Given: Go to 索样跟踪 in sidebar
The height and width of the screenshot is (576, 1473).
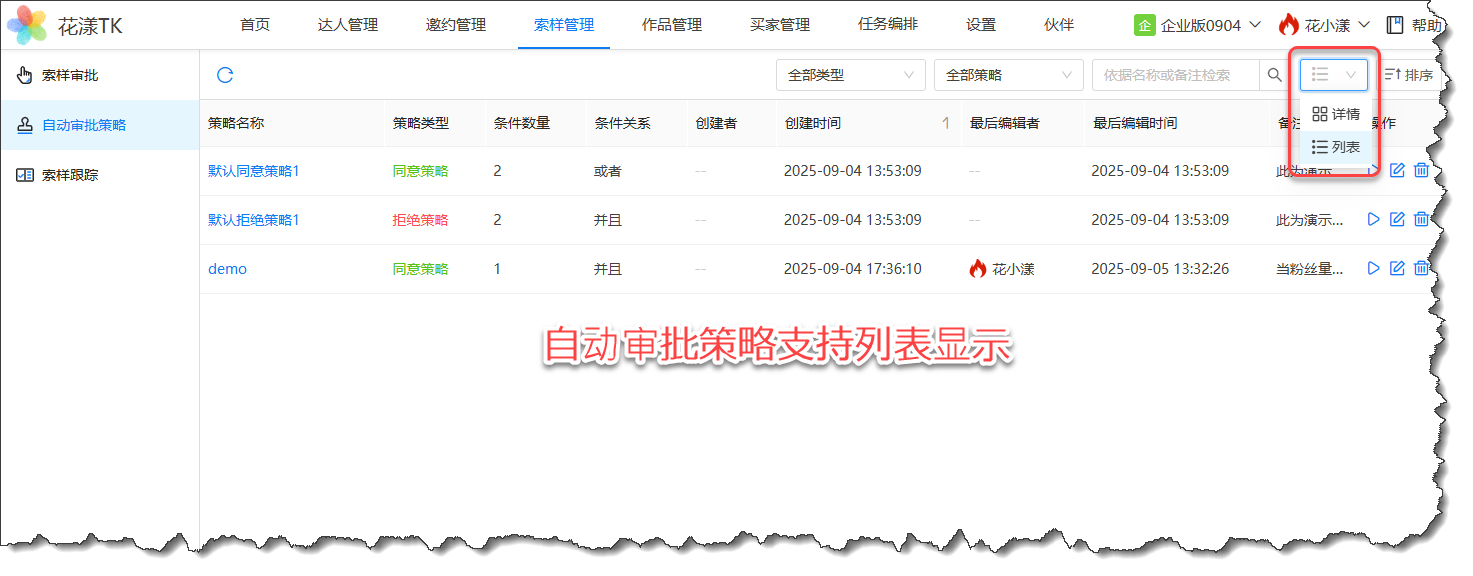Looking at the screenshot, I should pos(70,175).
